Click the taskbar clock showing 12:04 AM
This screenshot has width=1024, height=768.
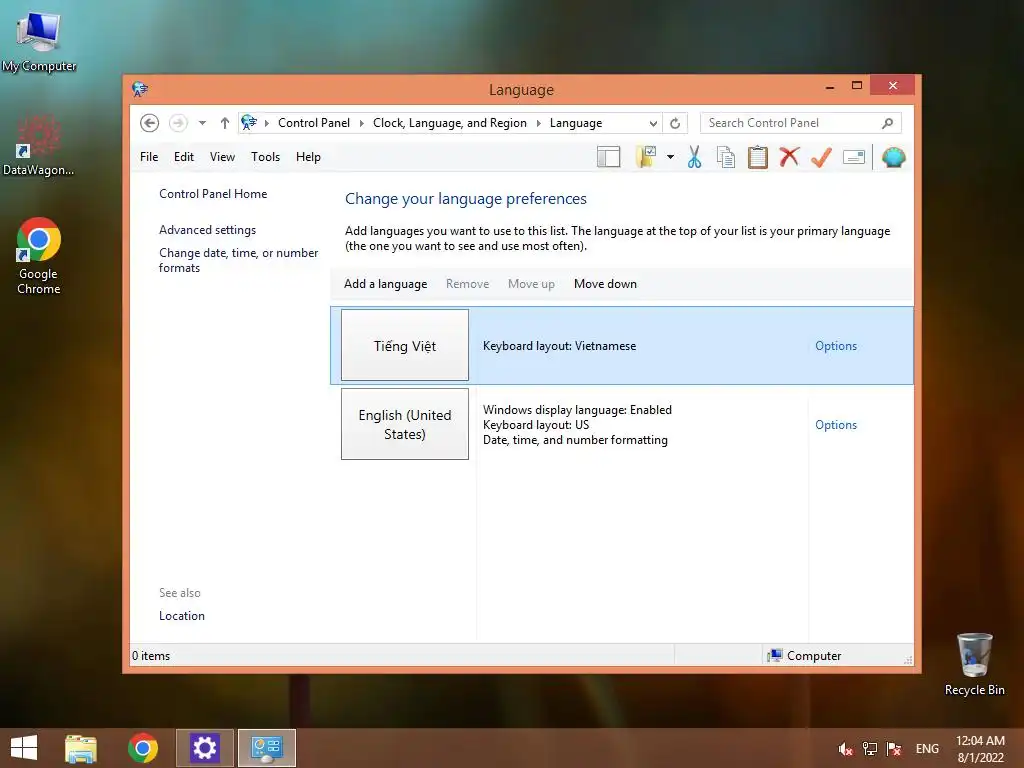(980, 748)
